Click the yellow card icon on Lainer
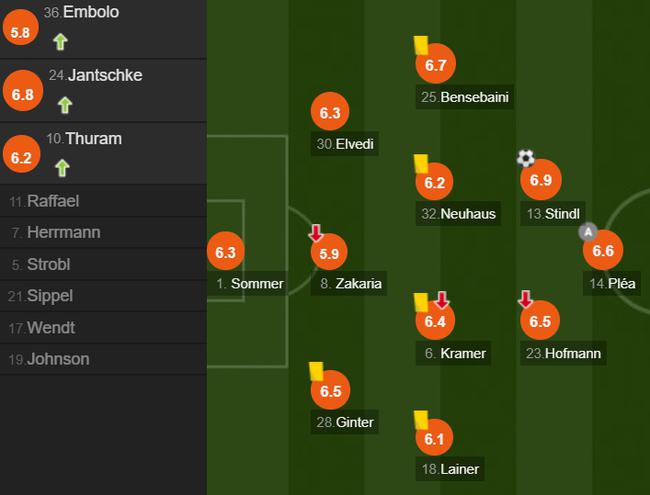The height and width of the screenshot is (495, 650). coord(421,420)
